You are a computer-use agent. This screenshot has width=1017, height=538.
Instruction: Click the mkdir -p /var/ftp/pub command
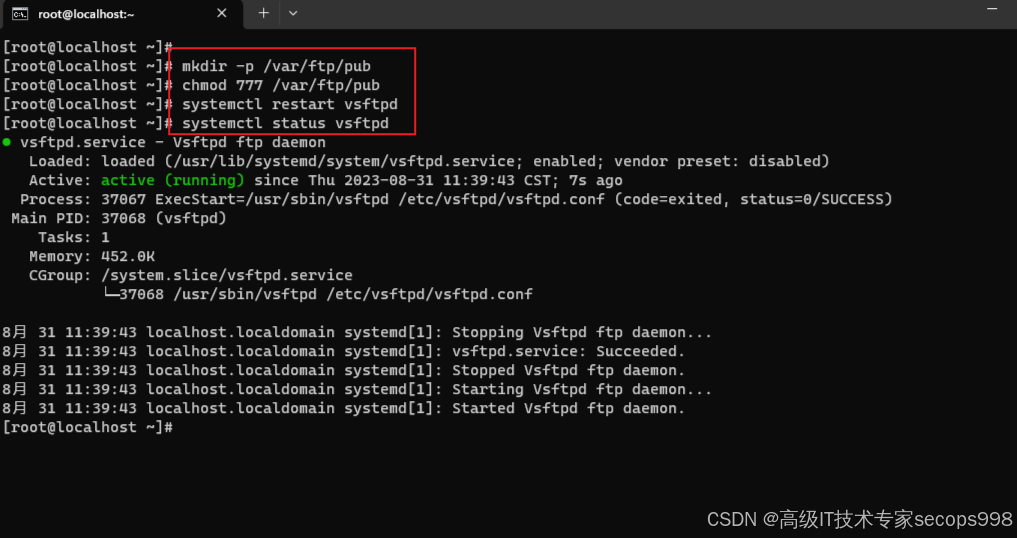click(276, 66)
